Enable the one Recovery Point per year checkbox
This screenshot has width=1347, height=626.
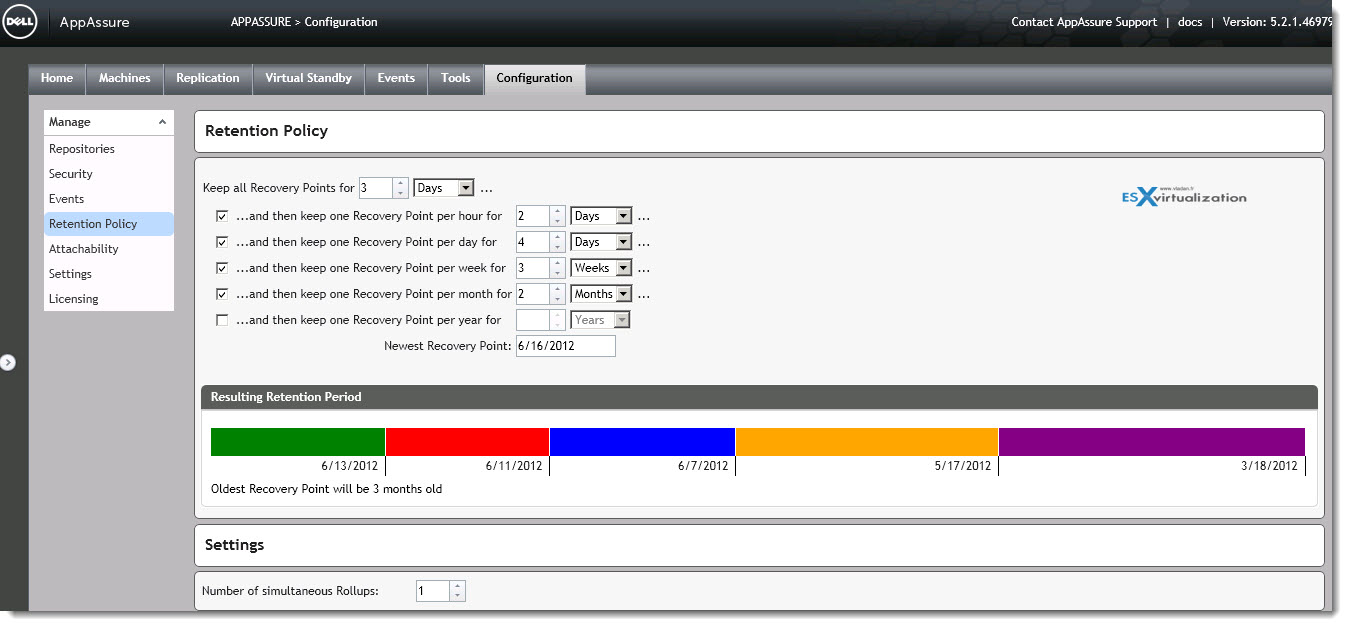pos(222,320)
